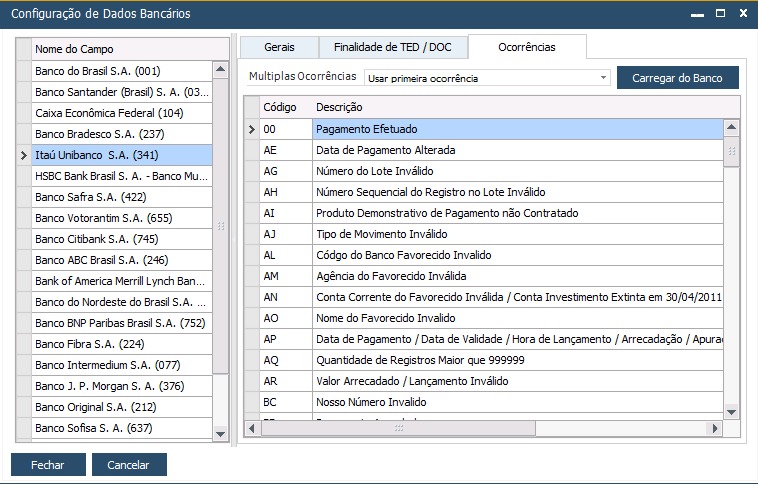Screen dimensions: 758x484
Task: Click the vertical scrollbar thumb of bank list
Action: [x=220, y=225]
